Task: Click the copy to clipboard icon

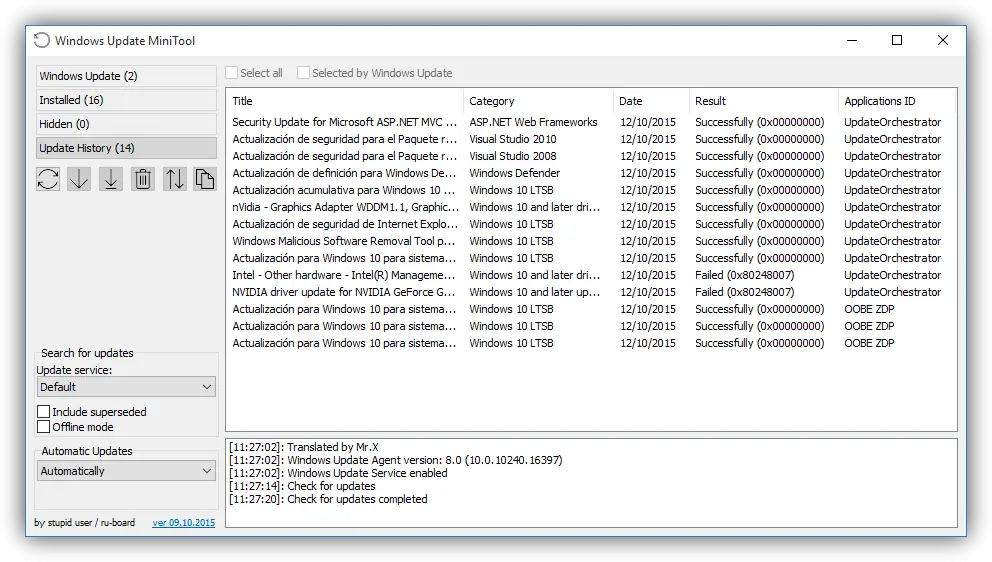Action: click(204, 179)
